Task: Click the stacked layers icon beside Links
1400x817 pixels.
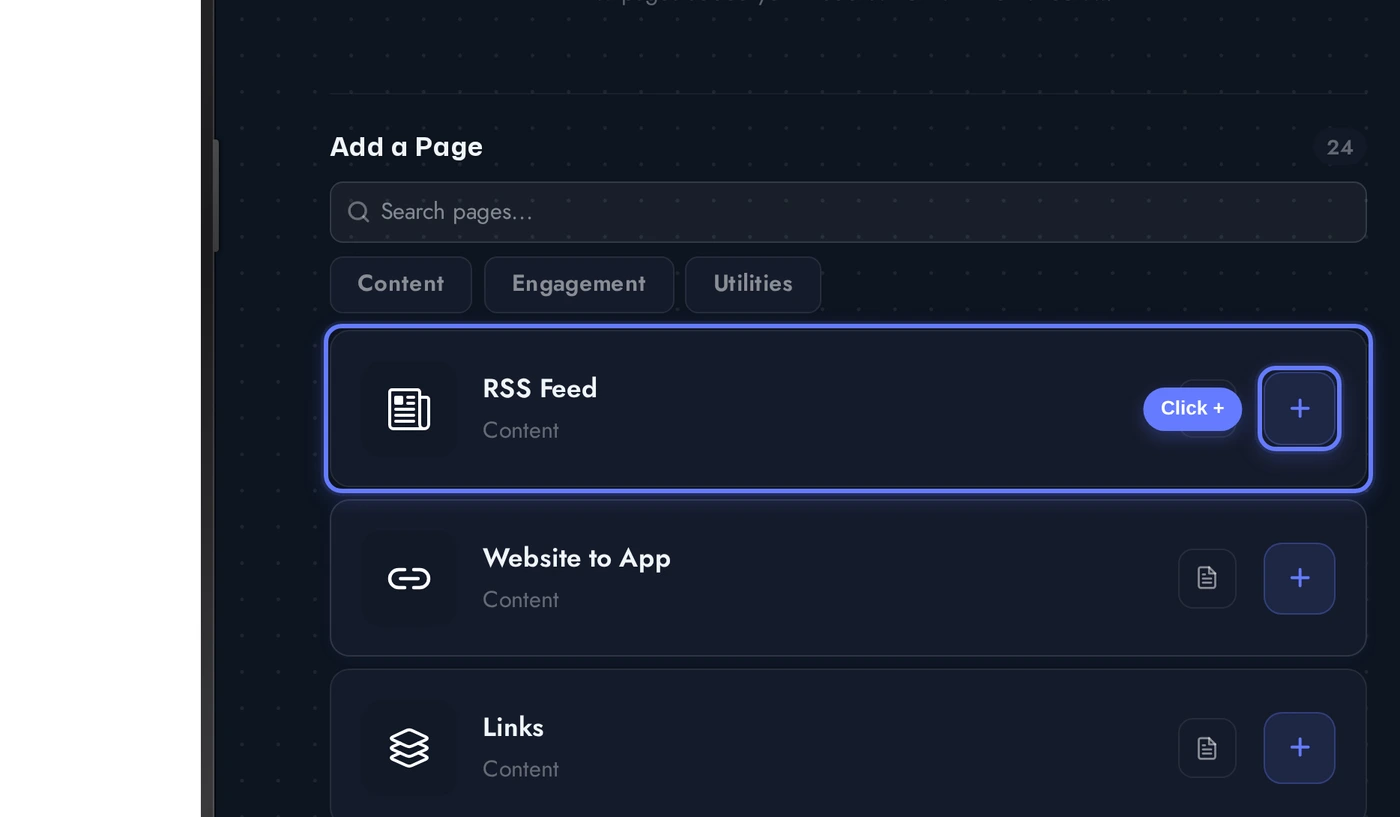Action: [x=409, y=747]
